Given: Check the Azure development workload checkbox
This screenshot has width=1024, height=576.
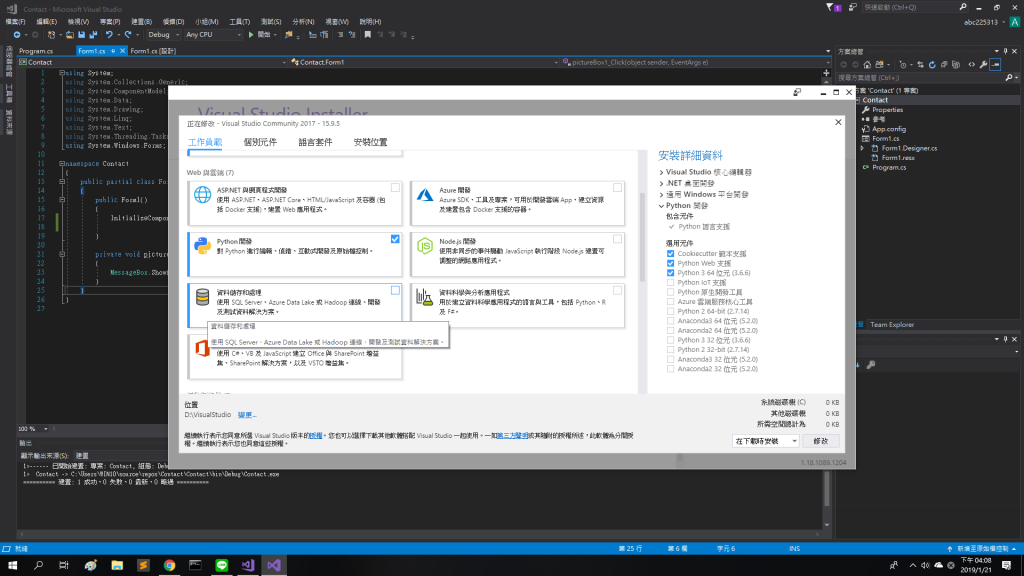Looking at the screenshot, I should [x=617, y=188].
